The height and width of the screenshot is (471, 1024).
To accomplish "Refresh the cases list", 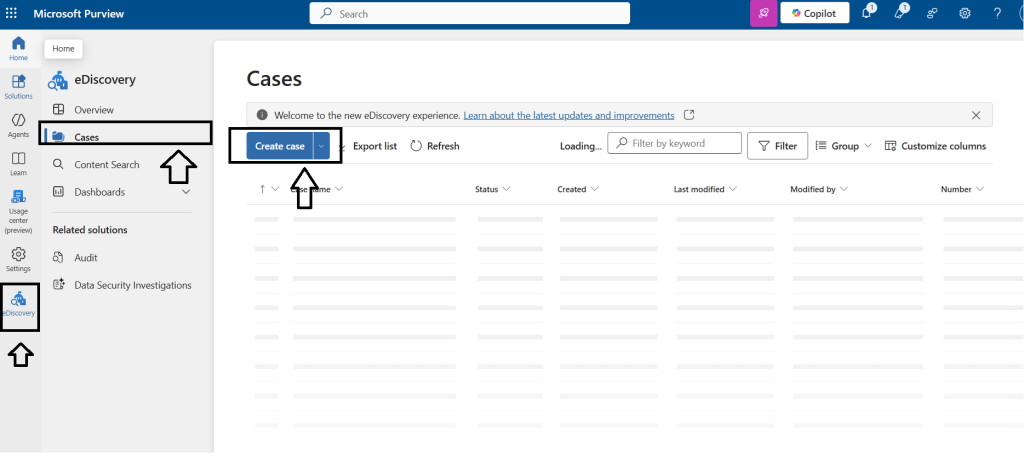I will coord(435,146).
